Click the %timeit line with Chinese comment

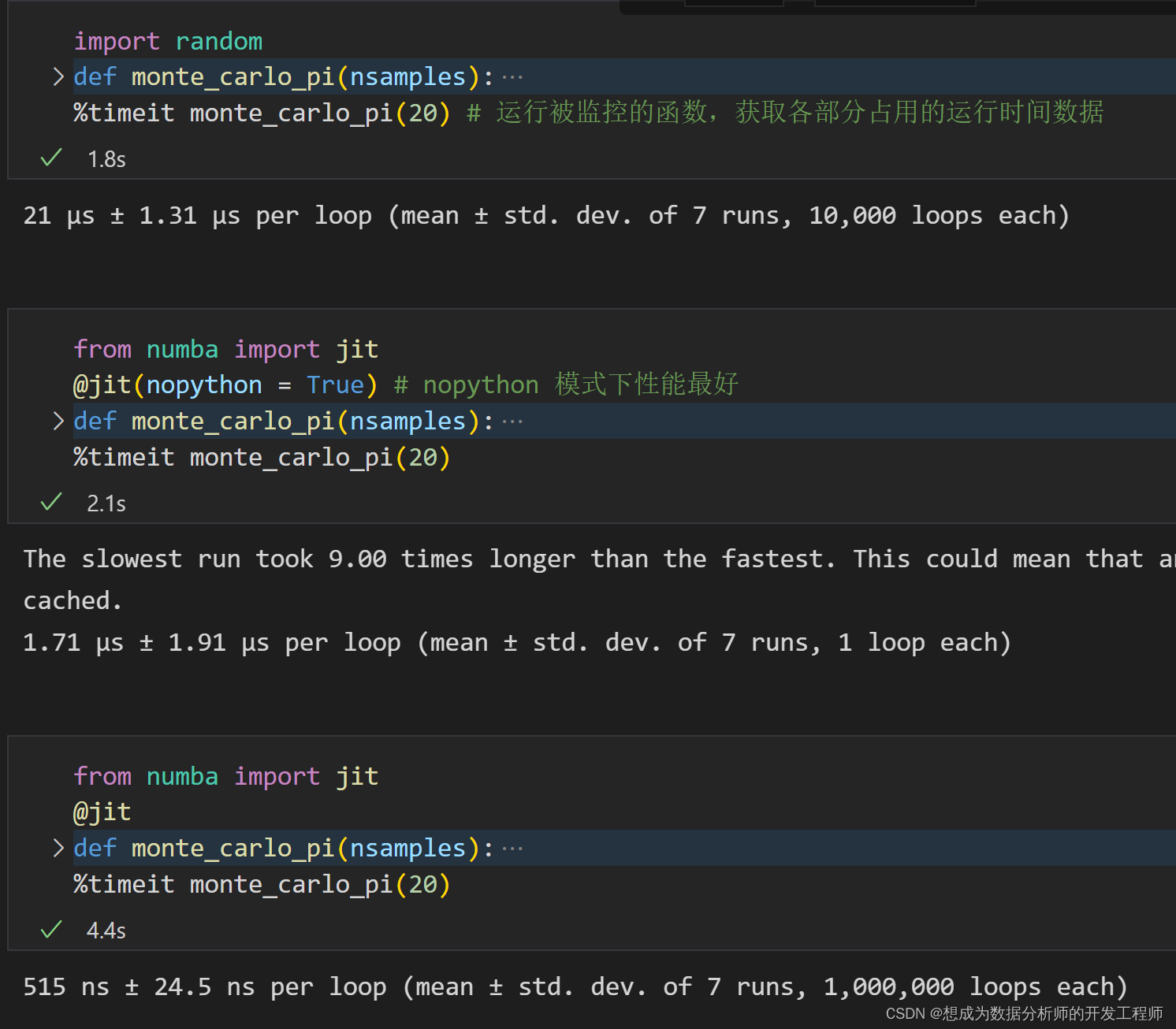click(589, 113)
